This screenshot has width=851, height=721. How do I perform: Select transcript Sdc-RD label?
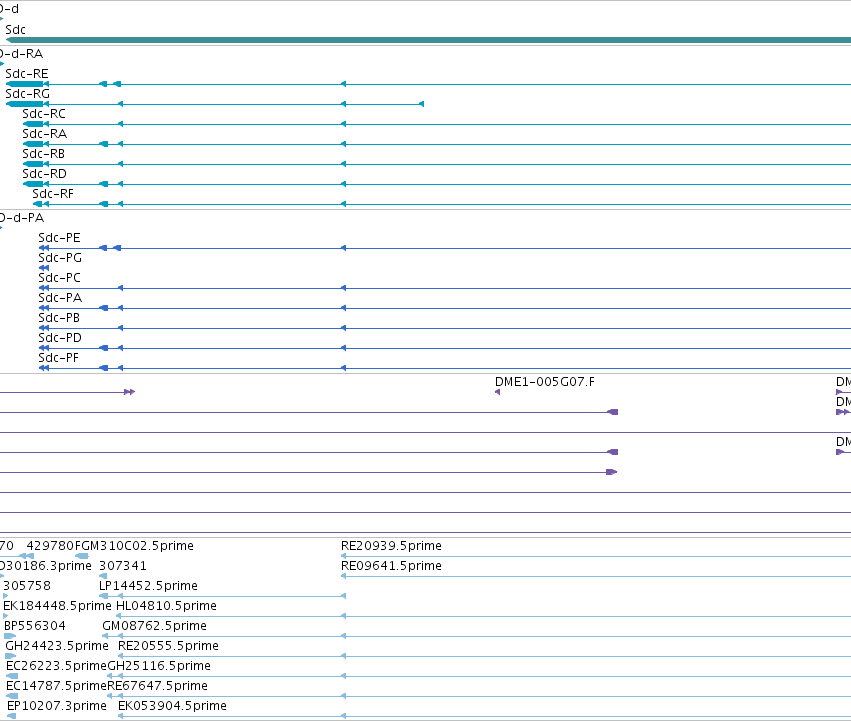pos(45,174)
